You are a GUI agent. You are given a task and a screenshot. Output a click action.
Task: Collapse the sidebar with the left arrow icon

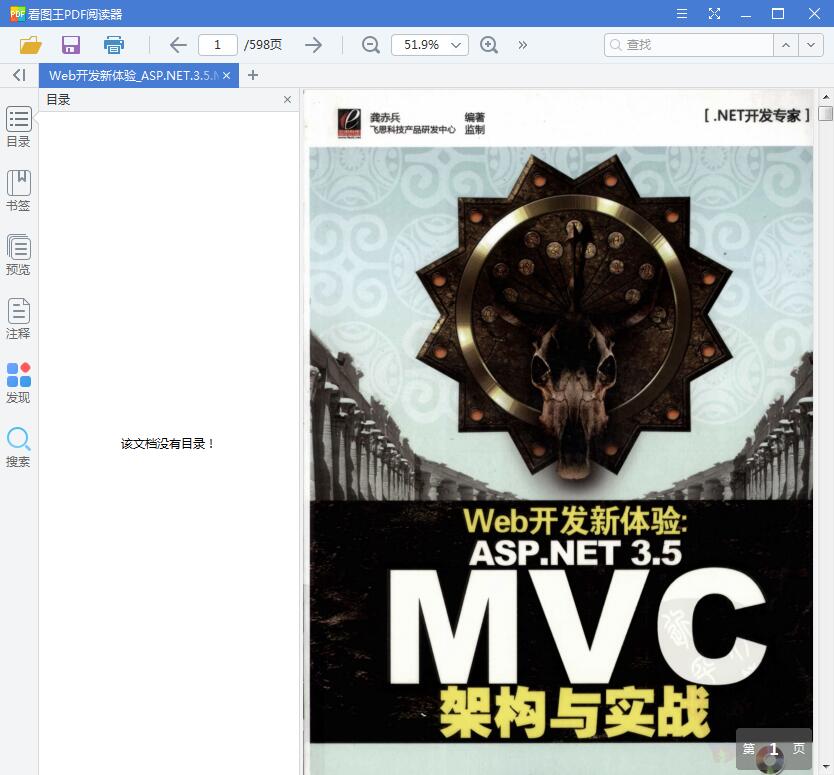[19, 75]
